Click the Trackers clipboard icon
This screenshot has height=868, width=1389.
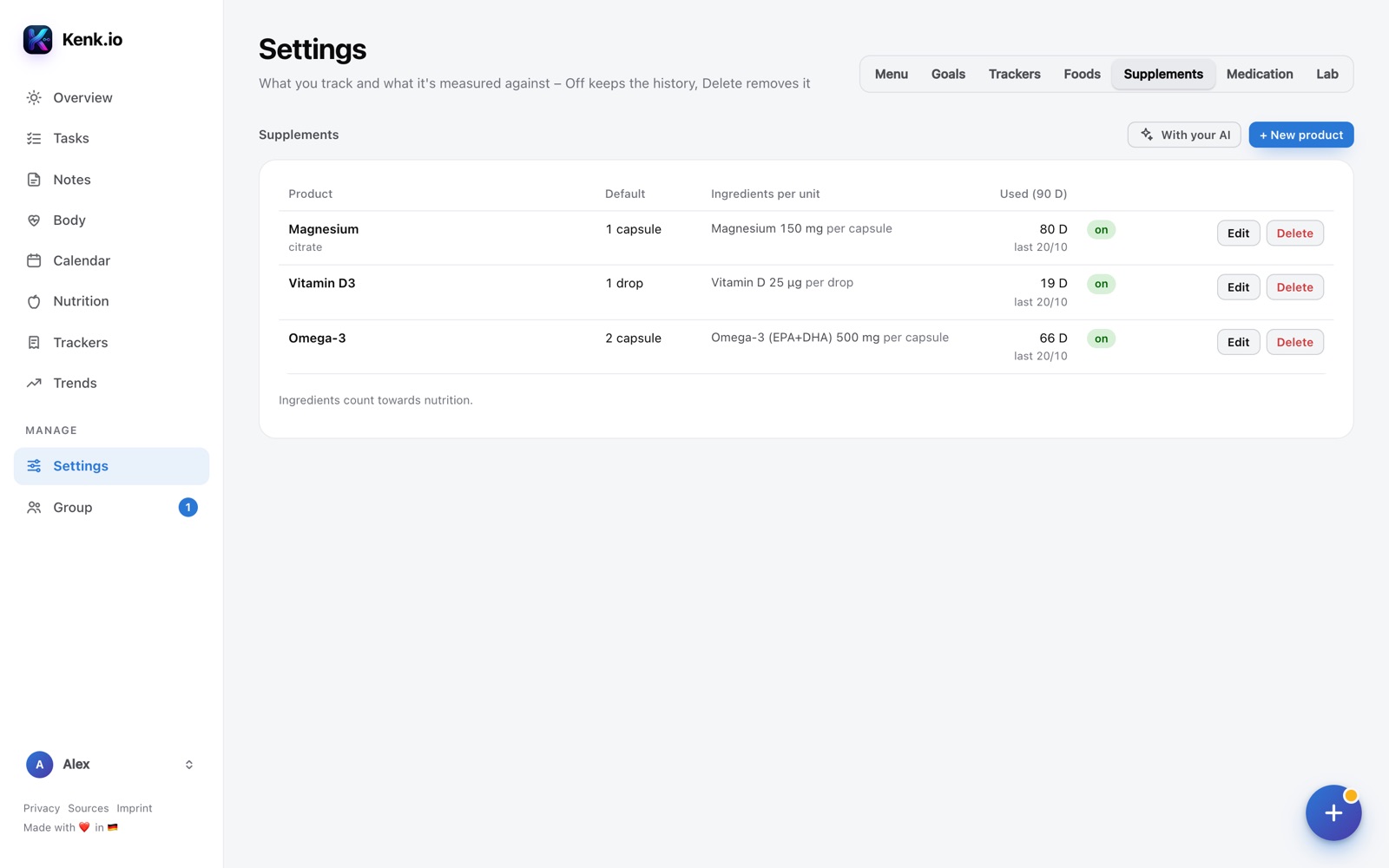coord(34,343)
